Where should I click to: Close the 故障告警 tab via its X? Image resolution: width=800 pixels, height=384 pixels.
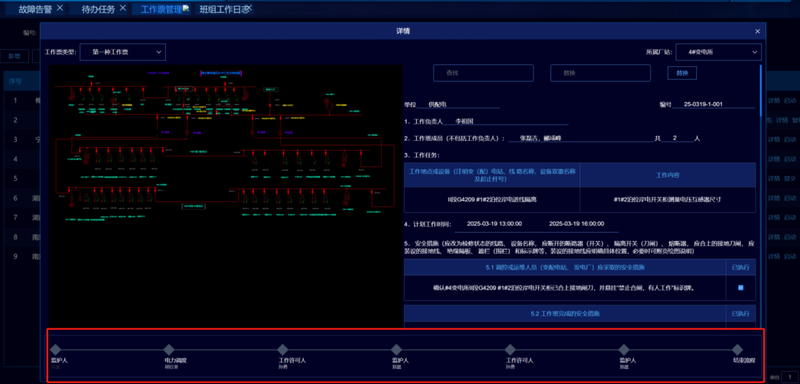click(x=60, y=8)
